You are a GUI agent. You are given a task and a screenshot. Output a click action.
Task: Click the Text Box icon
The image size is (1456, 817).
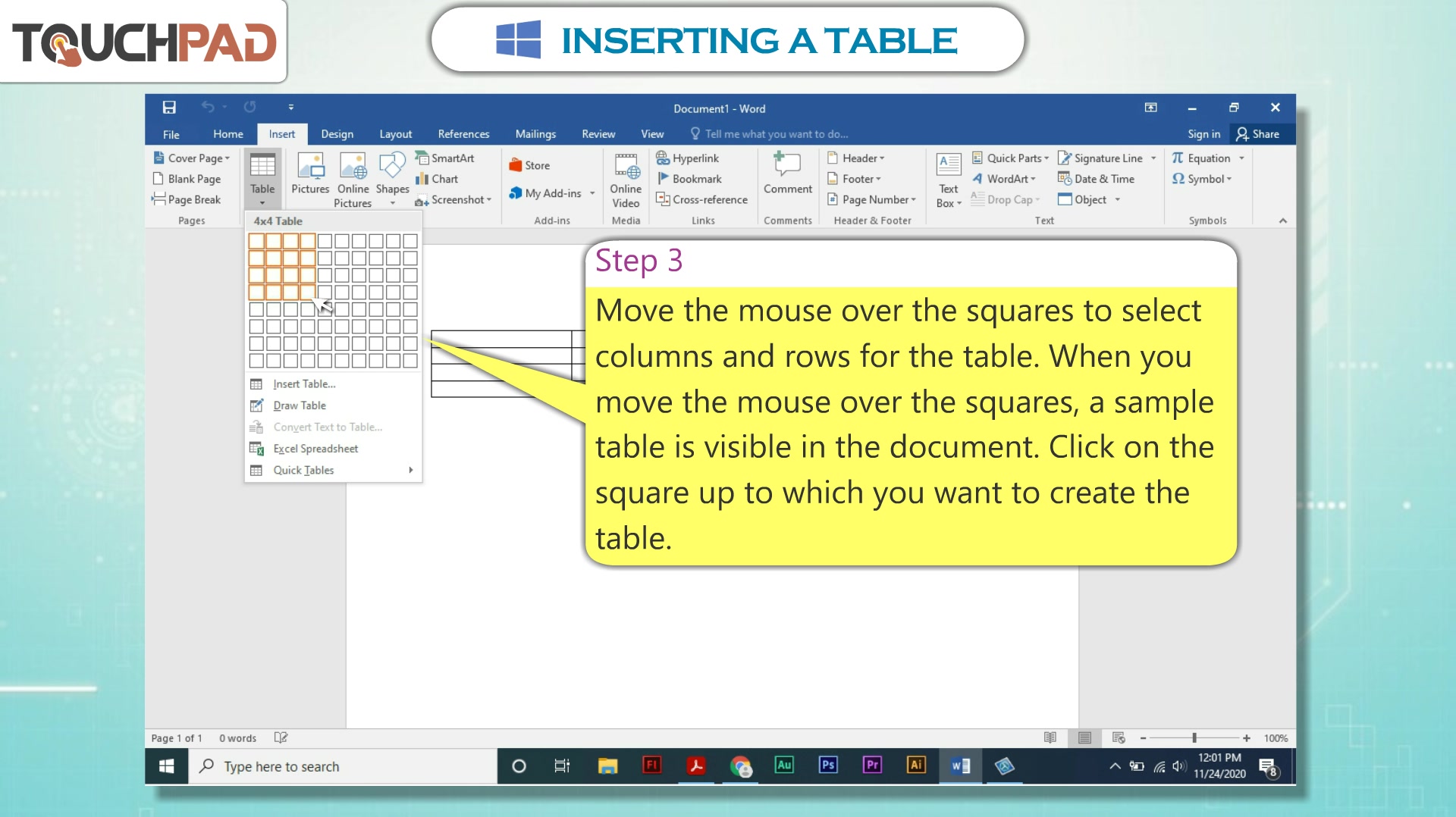[x=949, y=165]
